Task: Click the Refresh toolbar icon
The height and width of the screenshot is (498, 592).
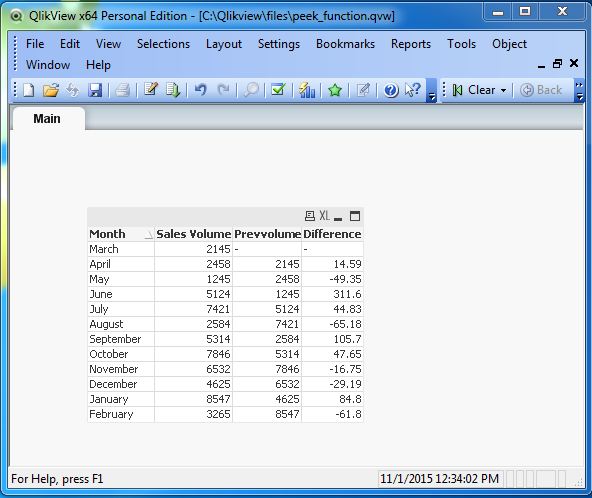Action: tap(72, 90)
